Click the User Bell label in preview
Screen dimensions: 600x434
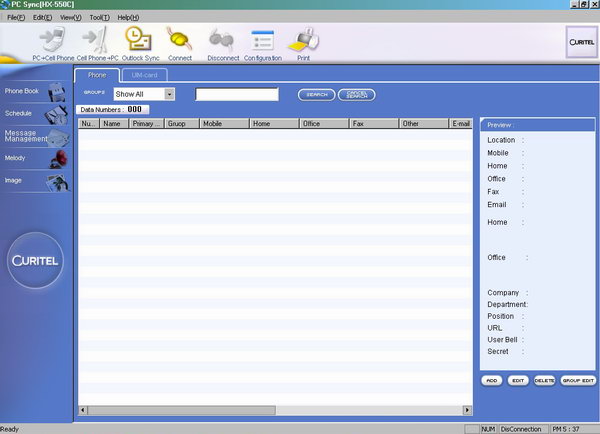click(502, 339)
